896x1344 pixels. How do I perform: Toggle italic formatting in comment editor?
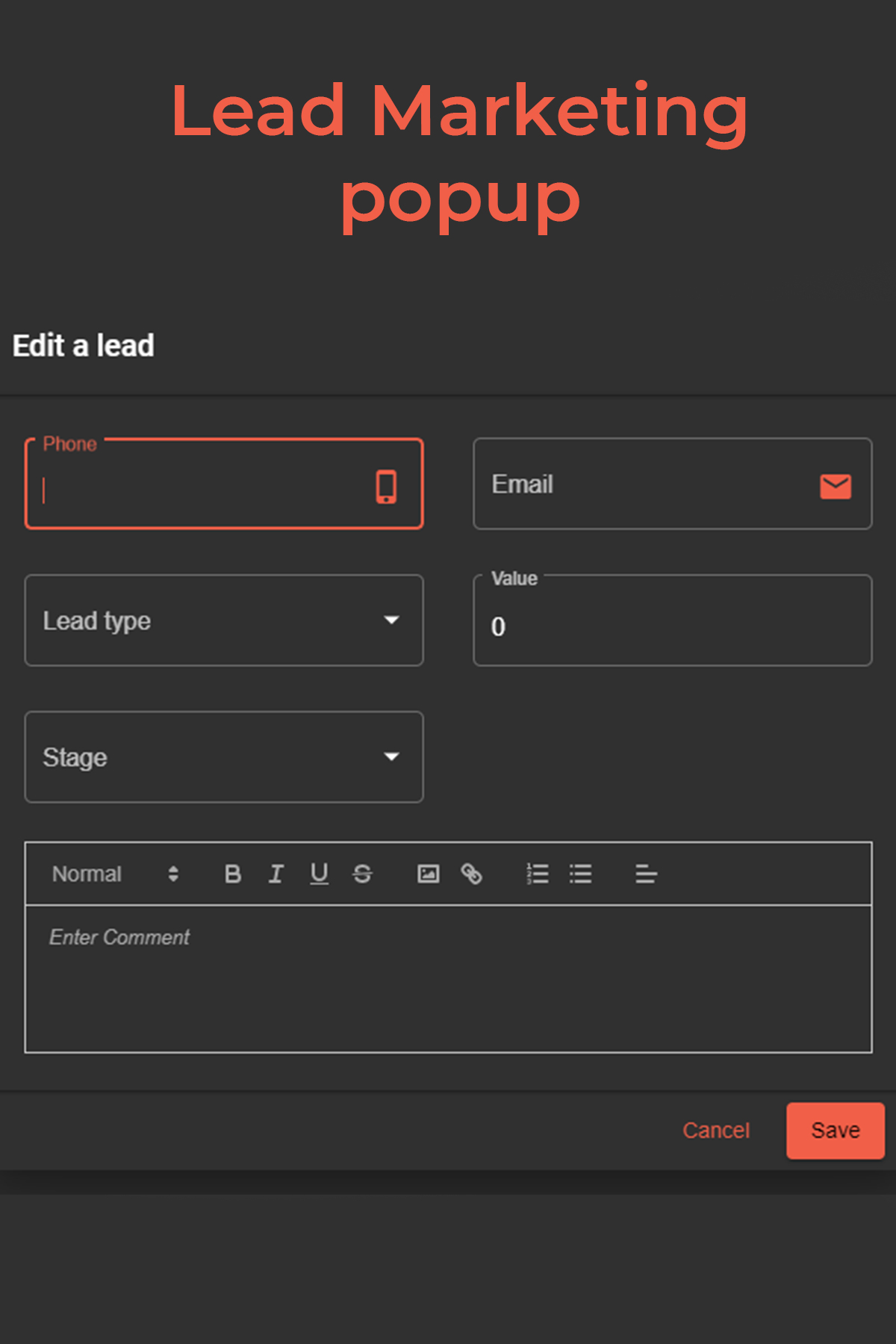[276, 874]
